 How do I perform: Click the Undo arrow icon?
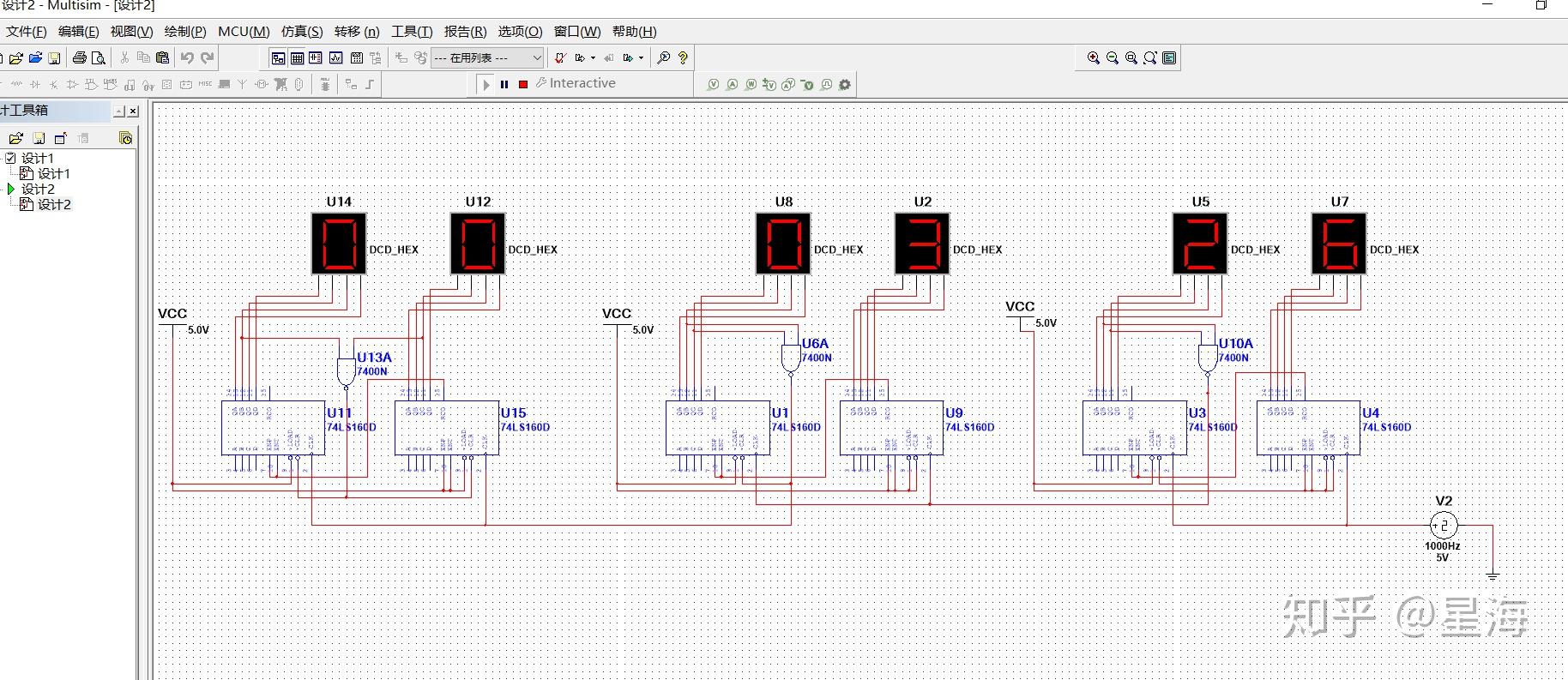coord(187,58)
